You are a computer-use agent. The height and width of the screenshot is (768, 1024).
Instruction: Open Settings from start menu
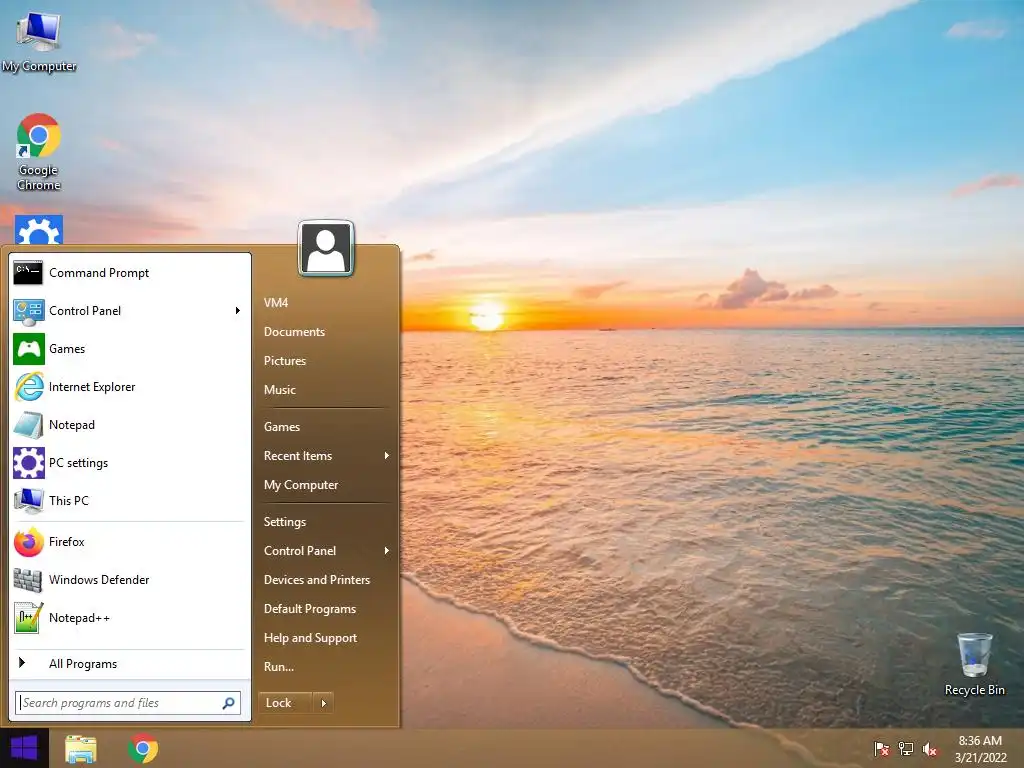285,522
